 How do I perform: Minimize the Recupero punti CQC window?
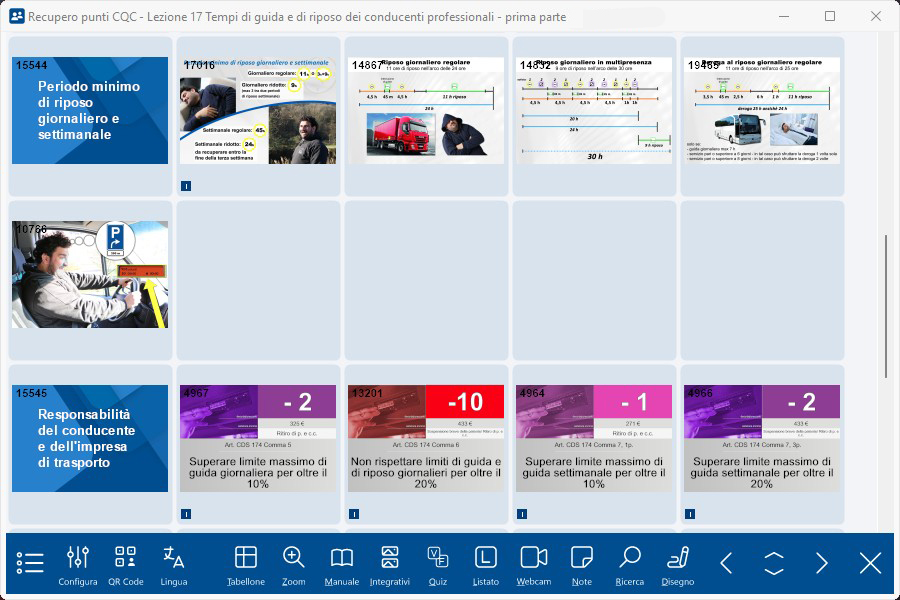point(784,16)
